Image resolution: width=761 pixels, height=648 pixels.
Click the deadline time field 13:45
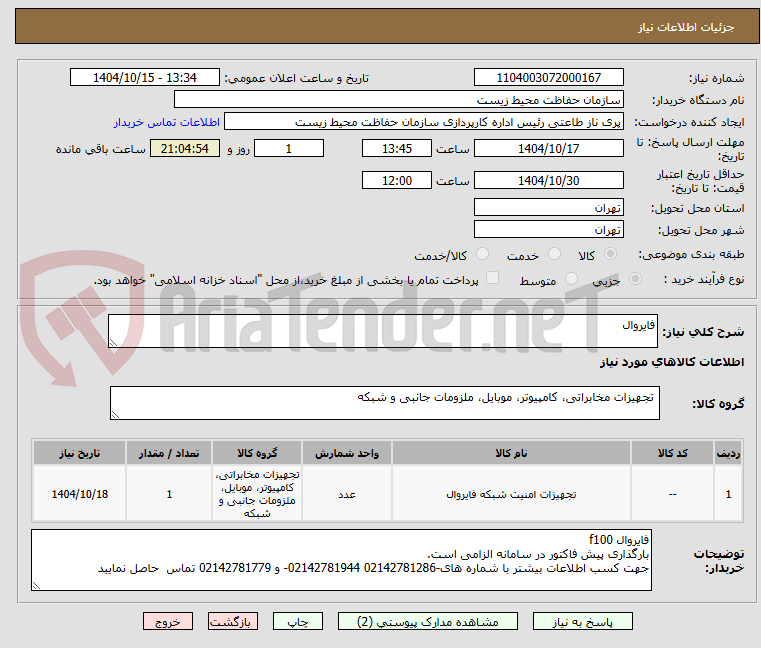tap(397, 149)
